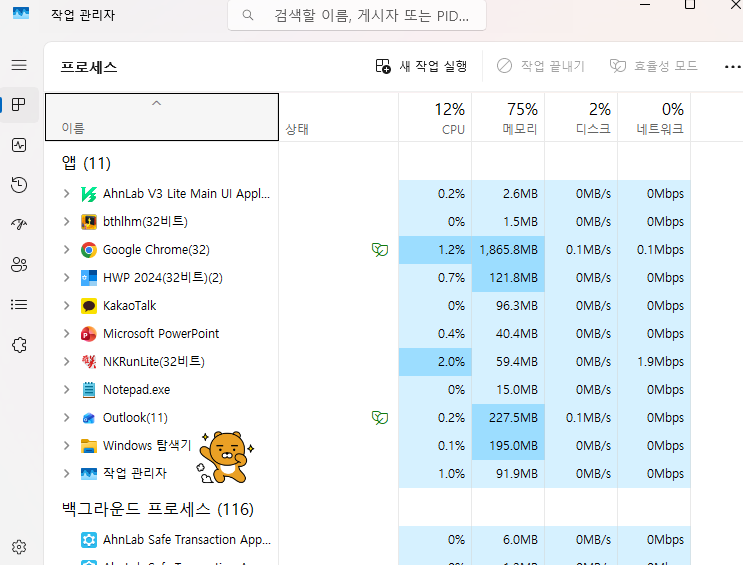This screenshot has width=743, height=565.
Task: Click the bthlhm process icon
Action: pyautogui.click(x=89, y=222)
